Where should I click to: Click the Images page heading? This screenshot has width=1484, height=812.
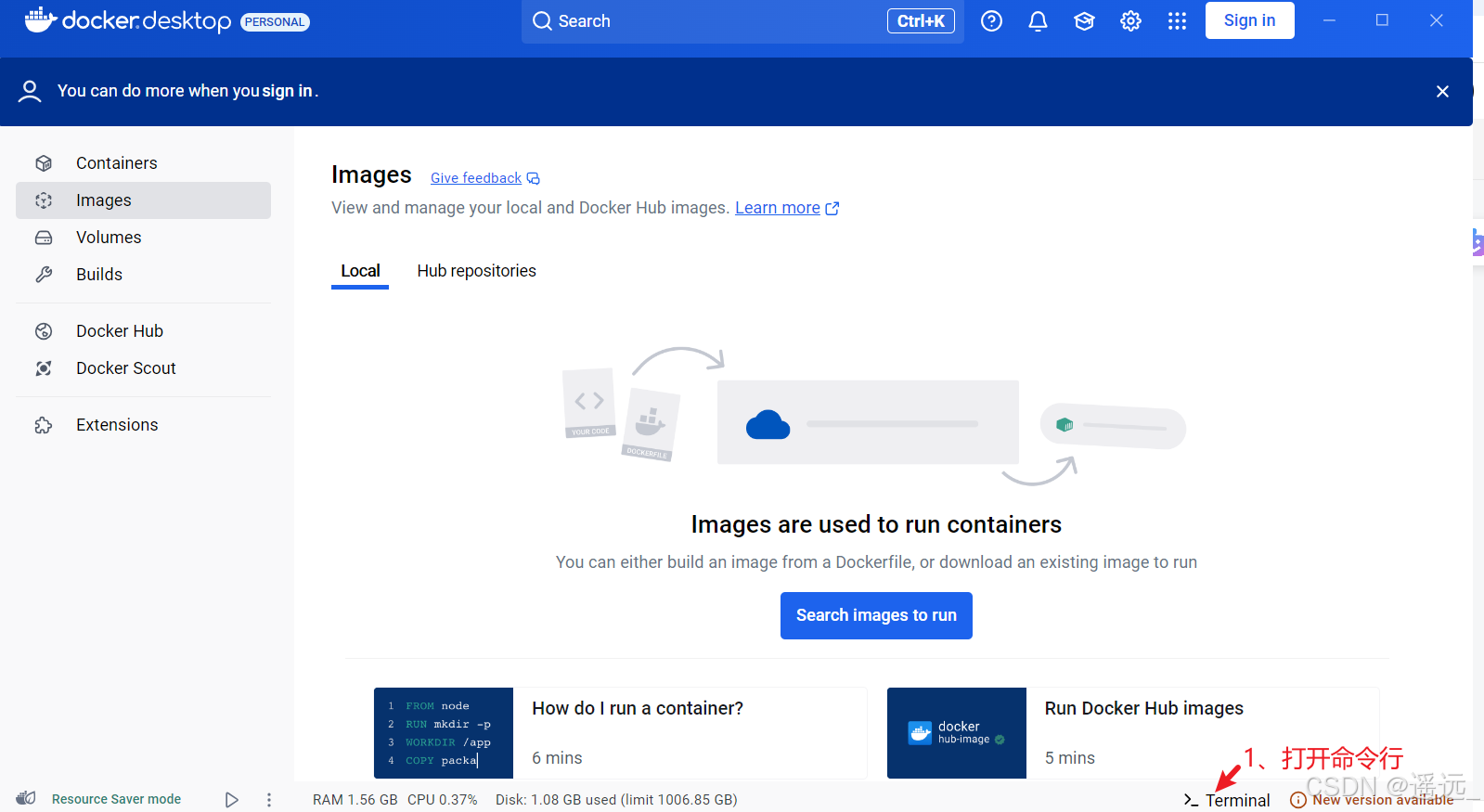[x=371, y=174]
